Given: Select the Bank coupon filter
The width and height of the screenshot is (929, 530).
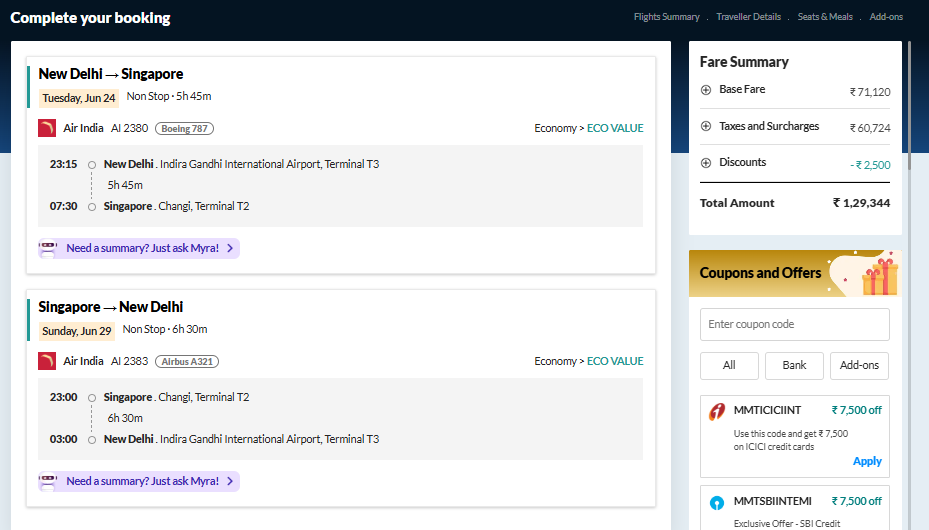Looking at the screenshot, I should 794,365.
